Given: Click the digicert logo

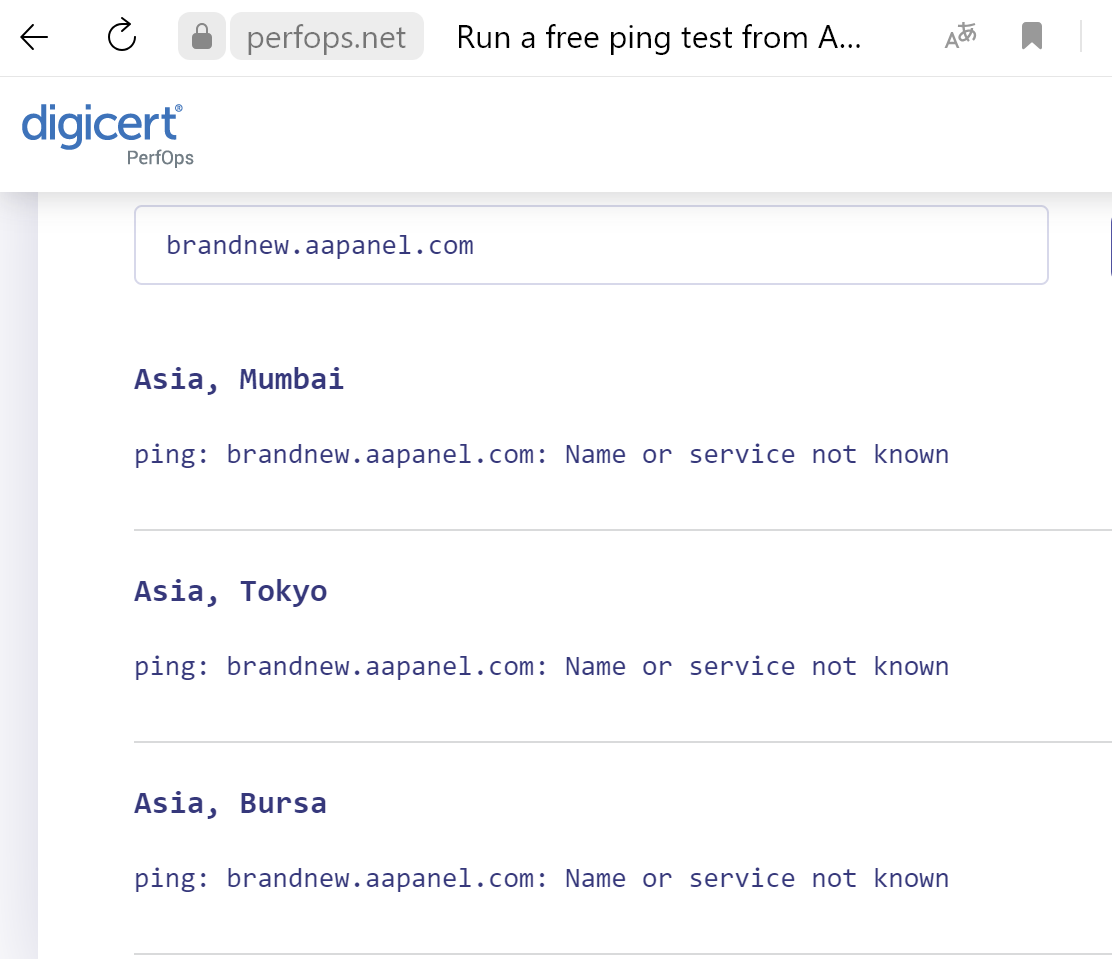Looking at the screenshot, I should pos(101,125).
